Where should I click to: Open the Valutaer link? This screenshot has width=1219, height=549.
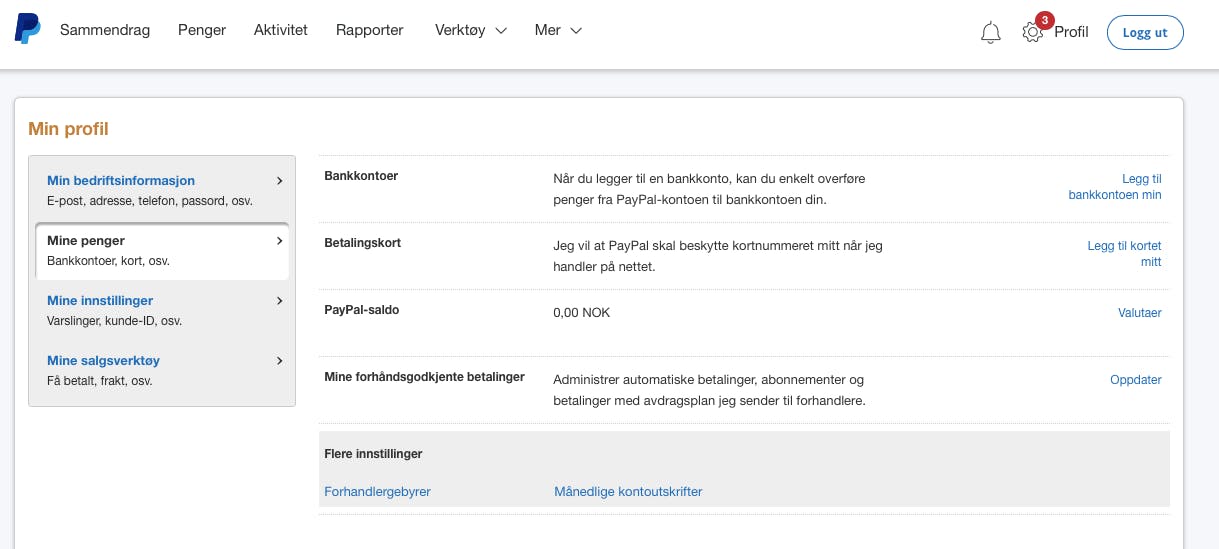(1140, 313)
